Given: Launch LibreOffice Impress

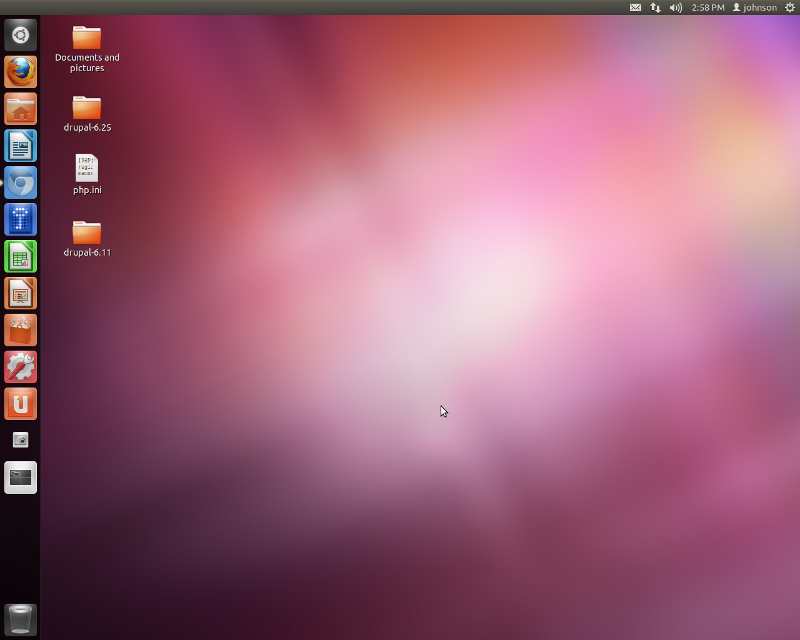Looking at the screenshot, I should point(20,293).
